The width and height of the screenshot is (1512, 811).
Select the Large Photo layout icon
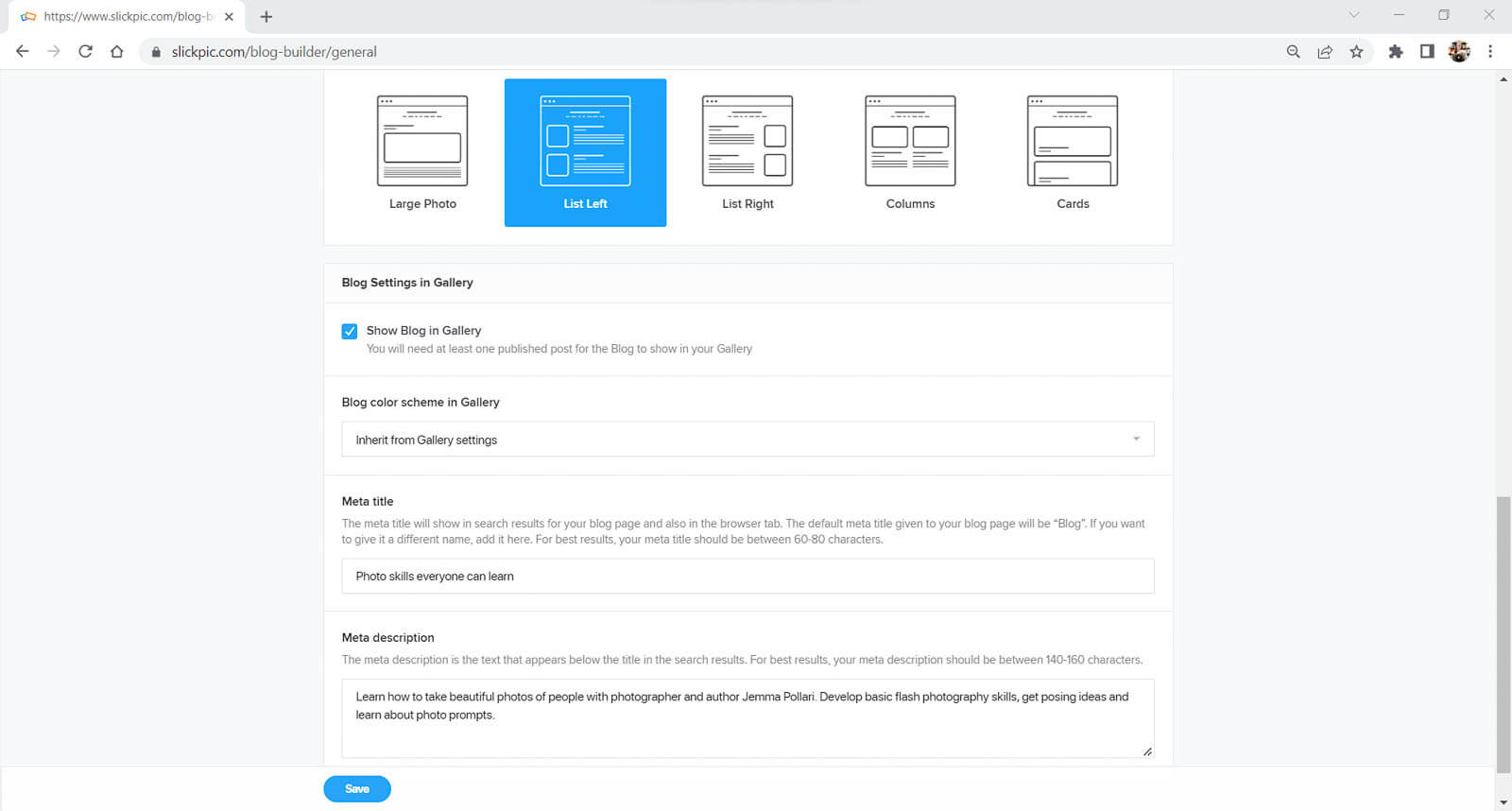click(422, 141)
